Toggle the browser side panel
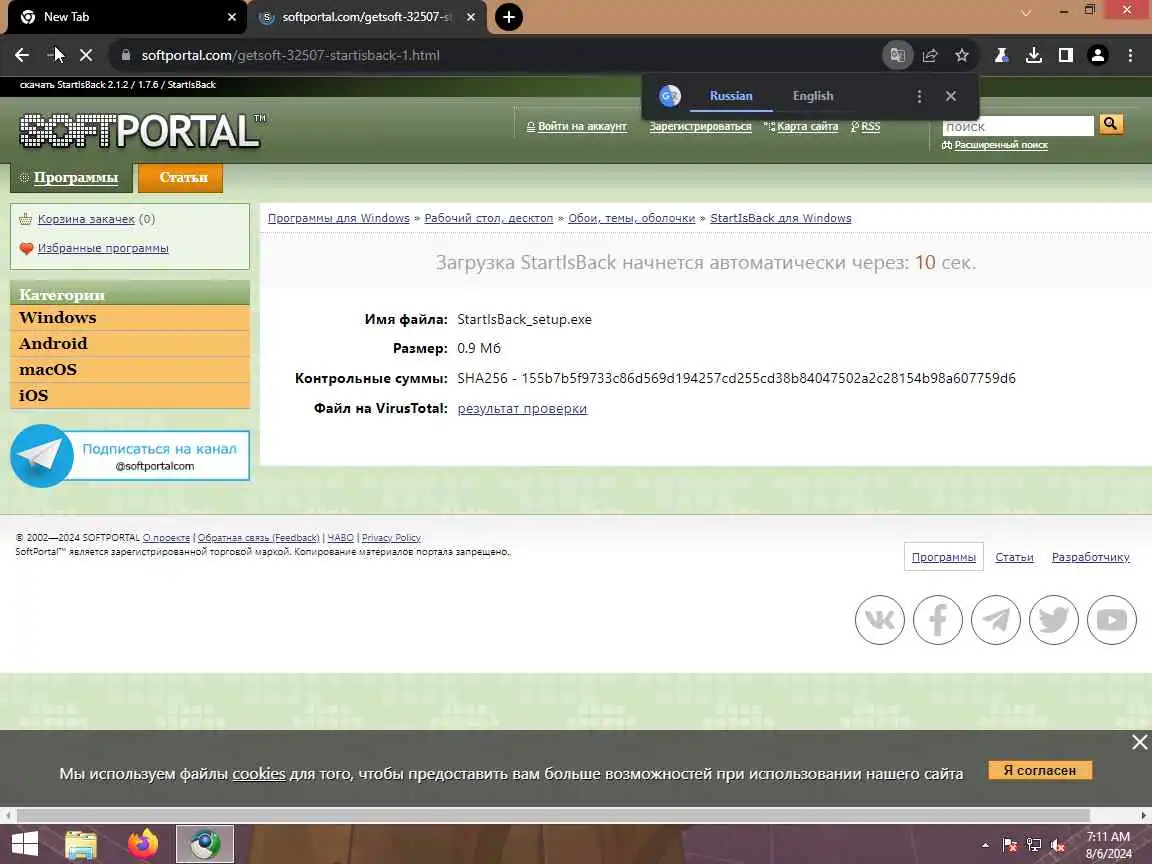This screenshot has height=864, width=1152. pyautogui.click(x=1065, y=55)
